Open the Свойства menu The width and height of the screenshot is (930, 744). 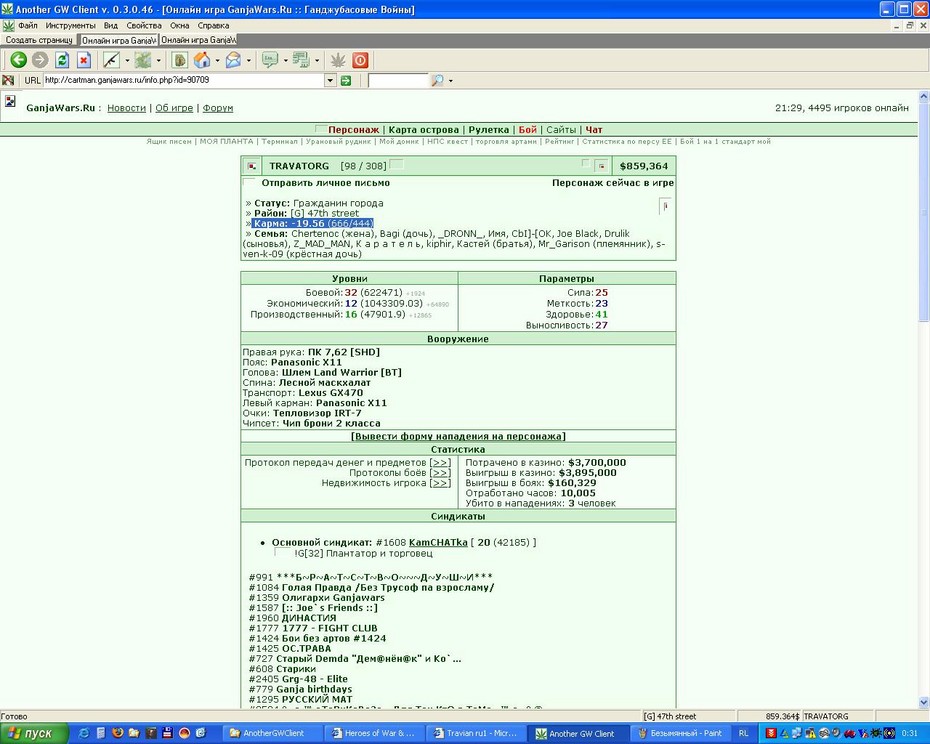(x=144, y=26)
